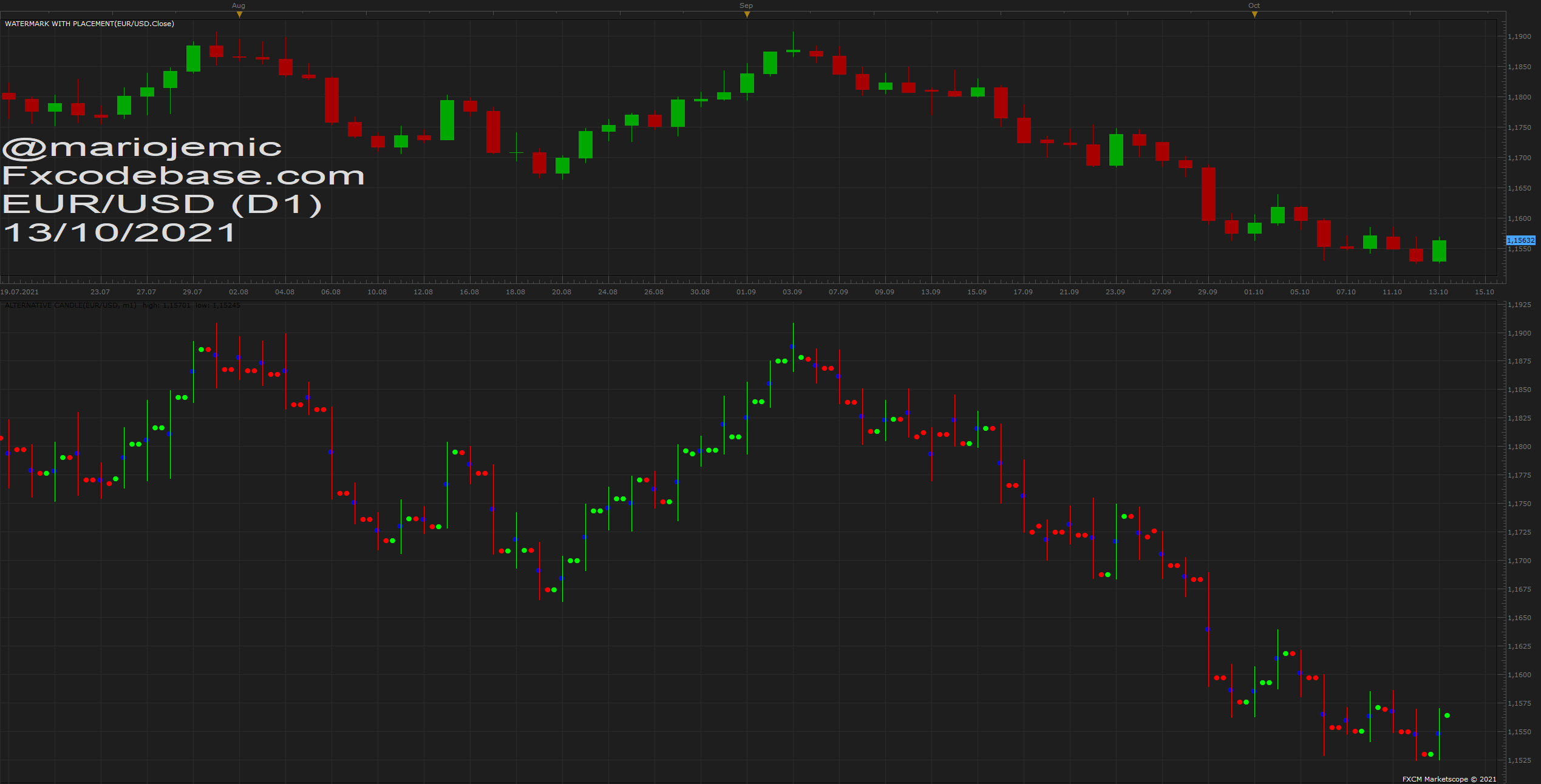The height and width of the screenshot is (784, 1541).
Task: Click the 19.07.2021 date label
Action: pos(19,292)
